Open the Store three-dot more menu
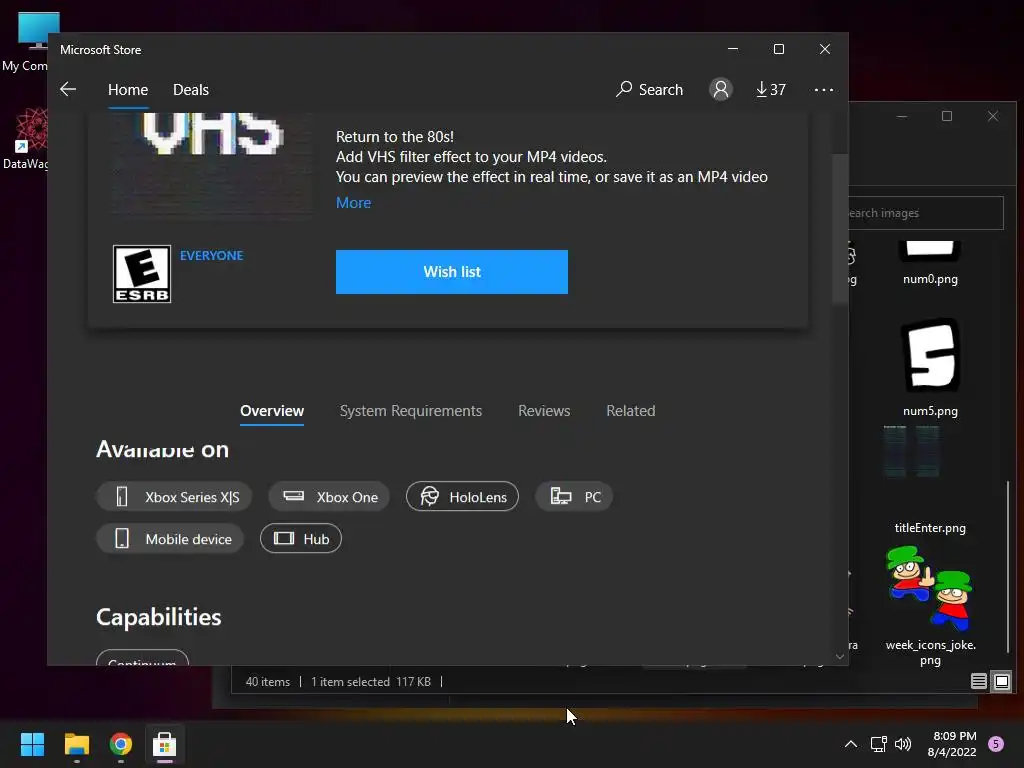 coord(824,89)
